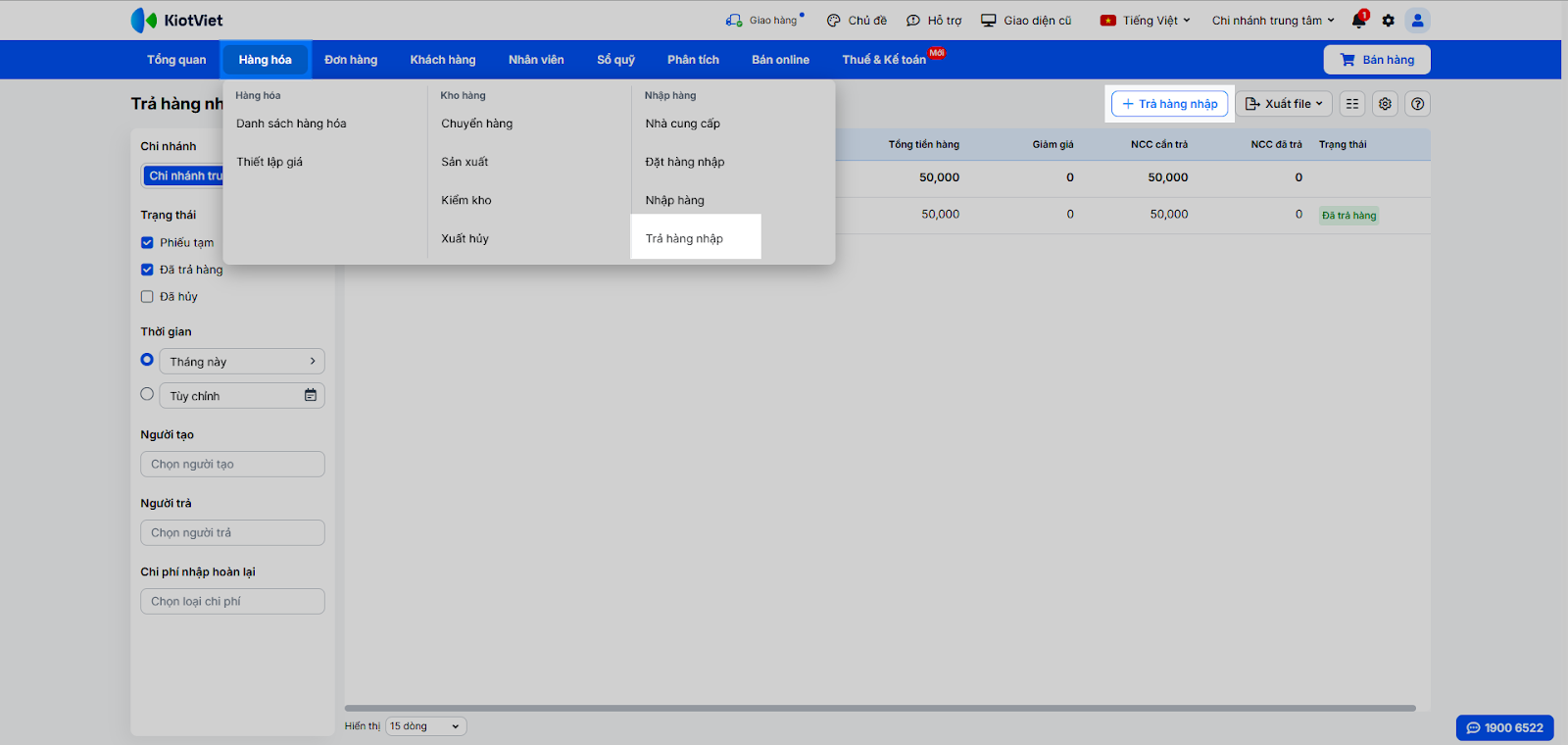Go to the Khách hàng tab
Viewport: 1568px width, 745px height.
[443, 60]
